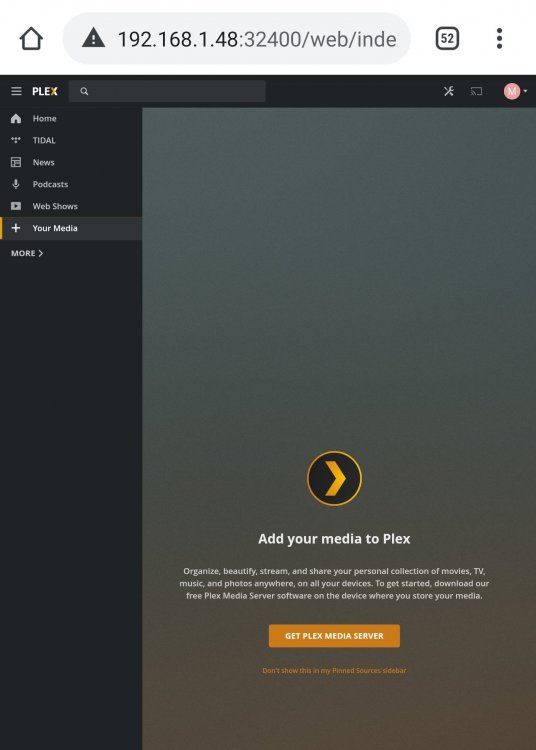This screenshot has width=536, height=750.
Task: Click the Plex logo
Action: [x=45, y=91]
